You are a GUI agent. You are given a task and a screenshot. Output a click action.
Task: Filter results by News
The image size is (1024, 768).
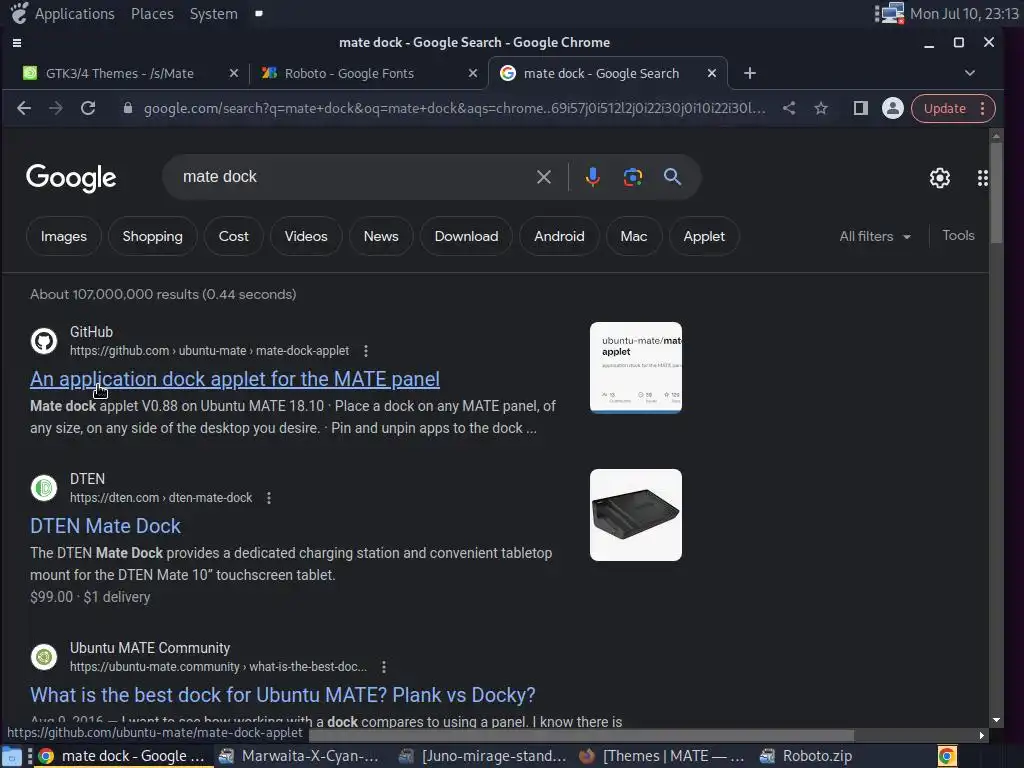[x=381, y=236]
